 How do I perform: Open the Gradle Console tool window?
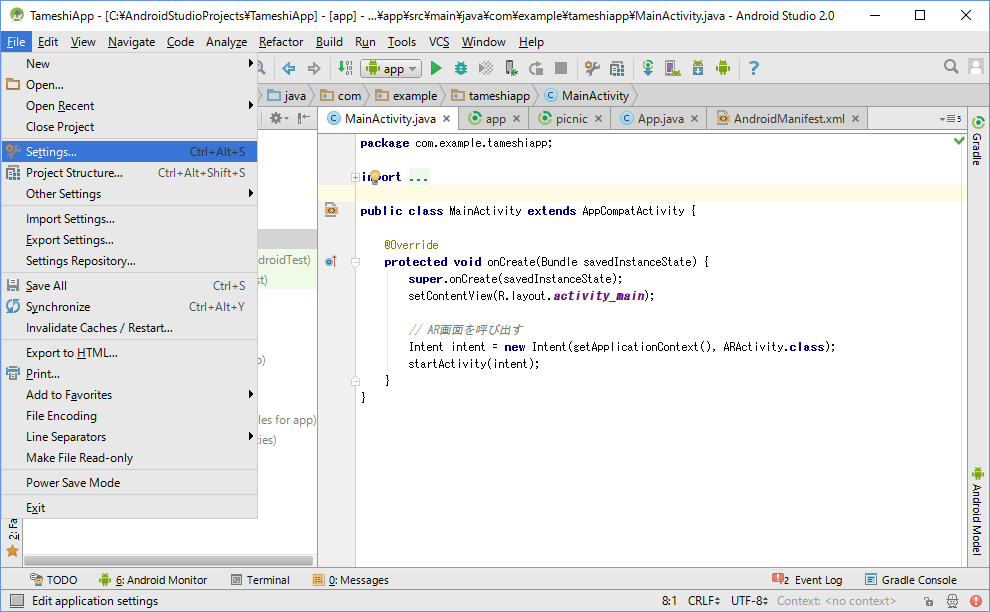pyautogui.click(x=910, y=580)
